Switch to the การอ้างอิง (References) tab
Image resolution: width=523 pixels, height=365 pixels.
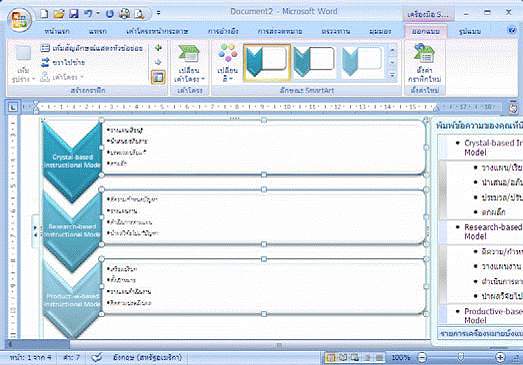(x=223, y=31)
